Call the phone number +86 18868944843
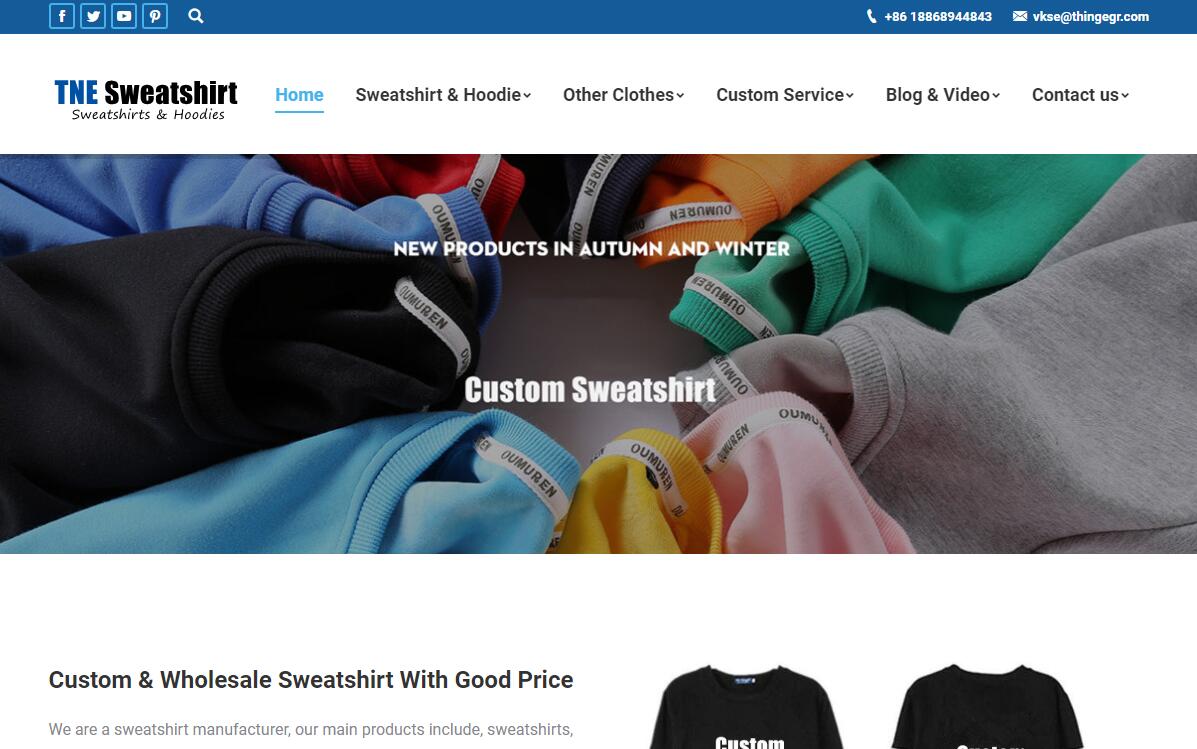The width and height of the screenshot is (1197, 749). (x=938, y=17)
